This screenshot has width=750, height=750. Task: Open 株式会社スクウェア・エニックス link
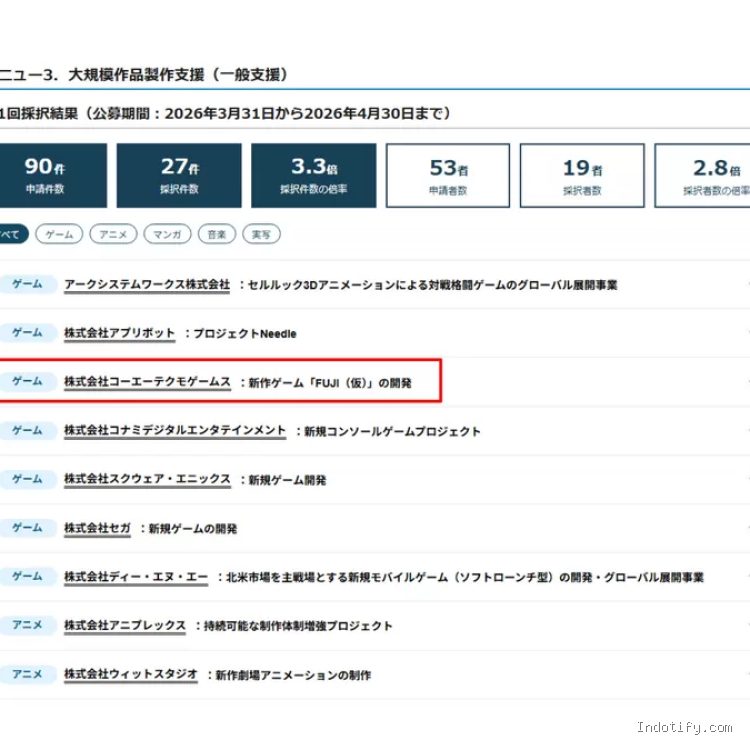point(147,479)
